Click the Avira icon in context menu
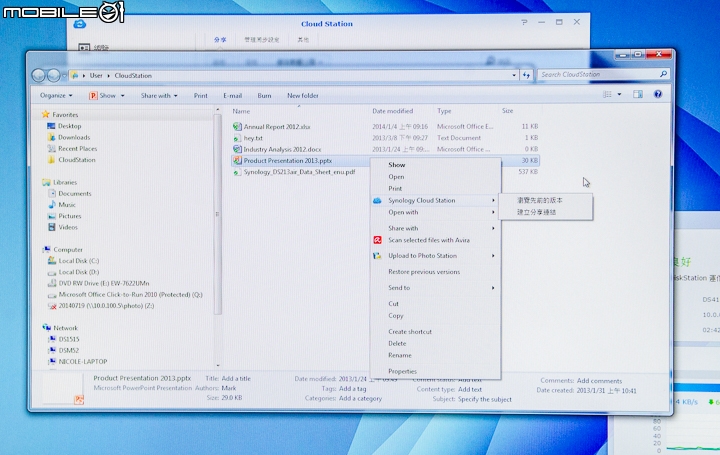 point(377,240)
